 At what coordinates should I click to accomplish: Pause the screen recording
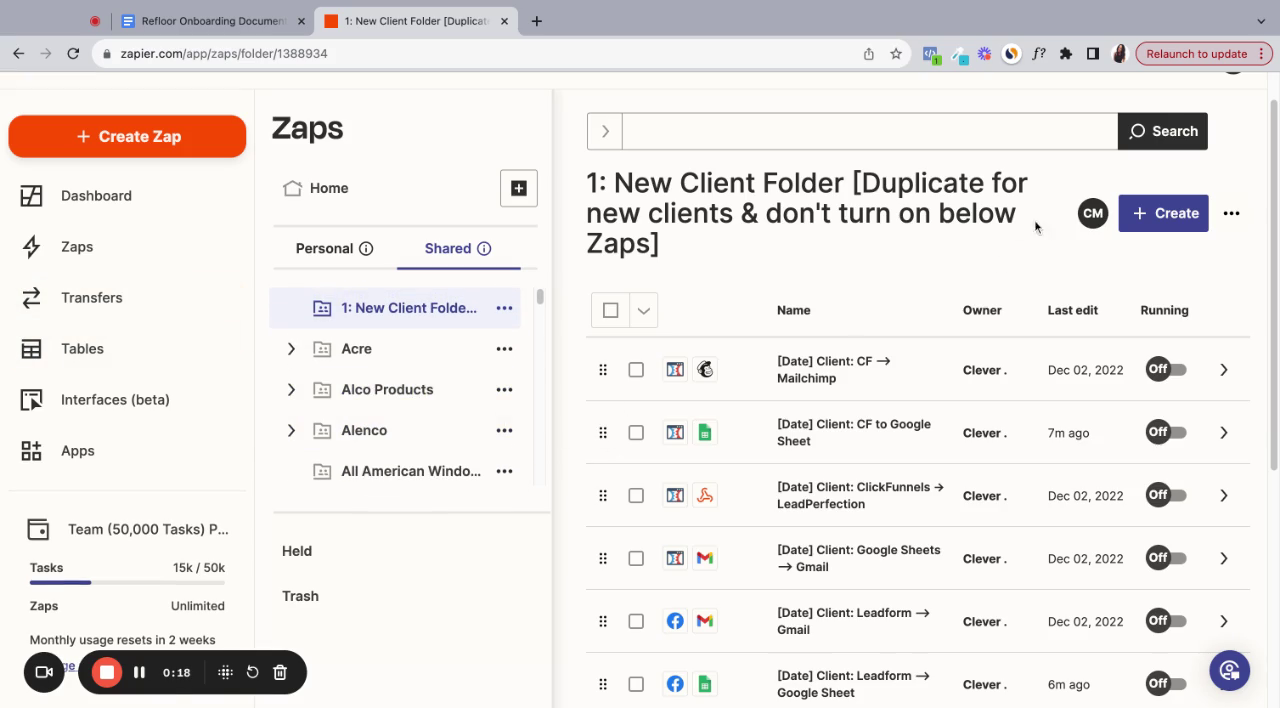pyautogui.click(x=139, y=672)
